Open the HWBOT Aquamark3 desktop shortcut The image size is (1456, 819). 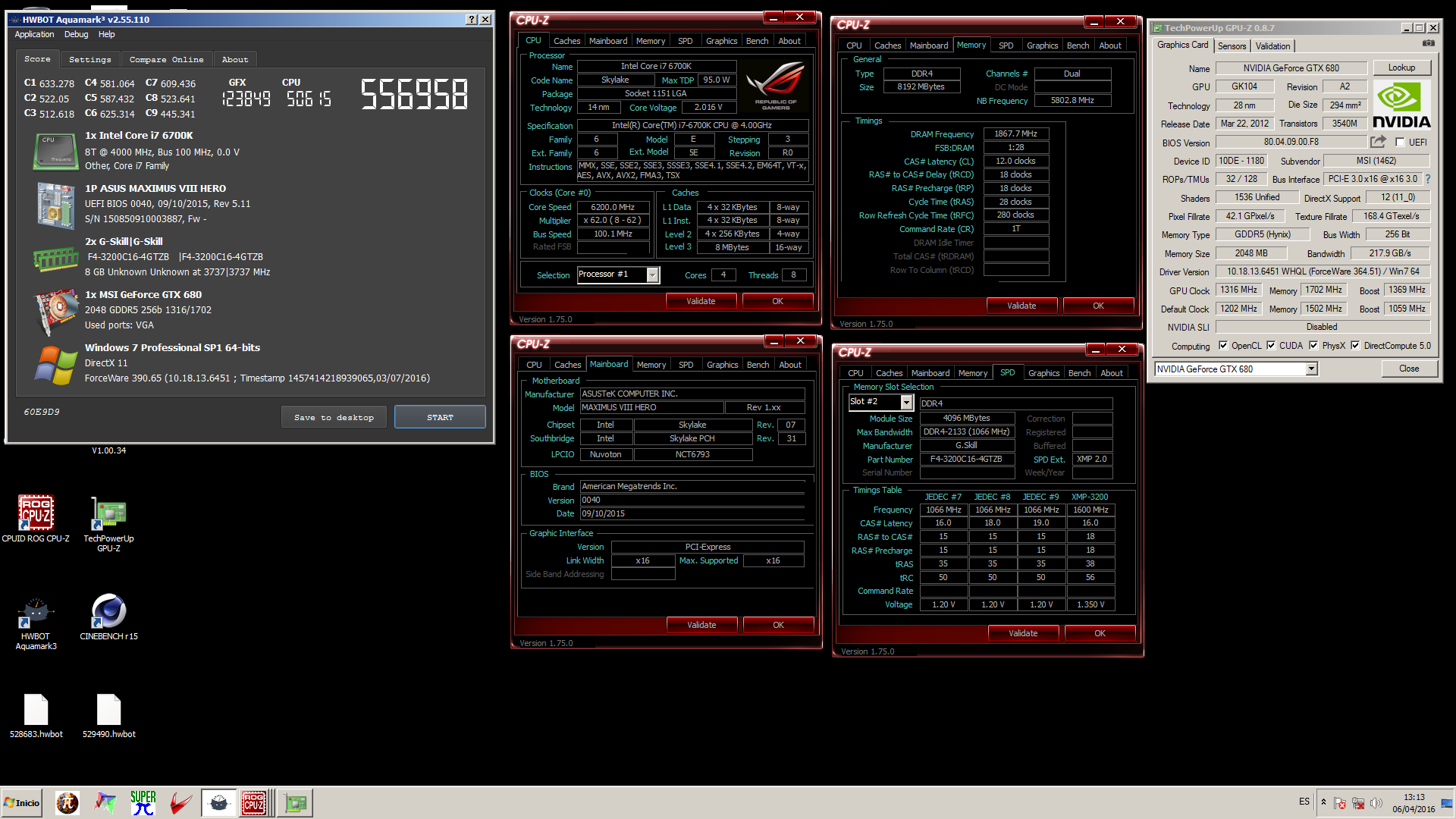[x=36, y=623]
